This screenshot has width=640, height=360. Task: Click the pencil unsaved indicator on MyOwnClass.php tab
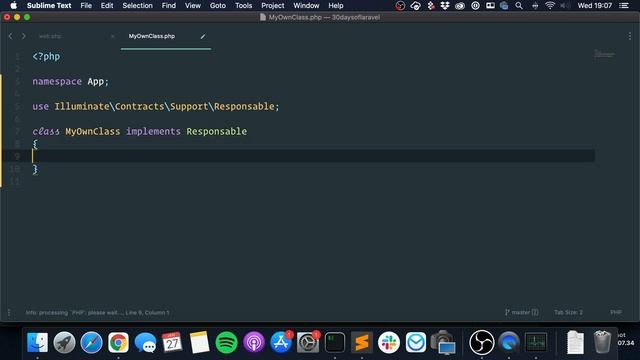click(x=203, y=36)
